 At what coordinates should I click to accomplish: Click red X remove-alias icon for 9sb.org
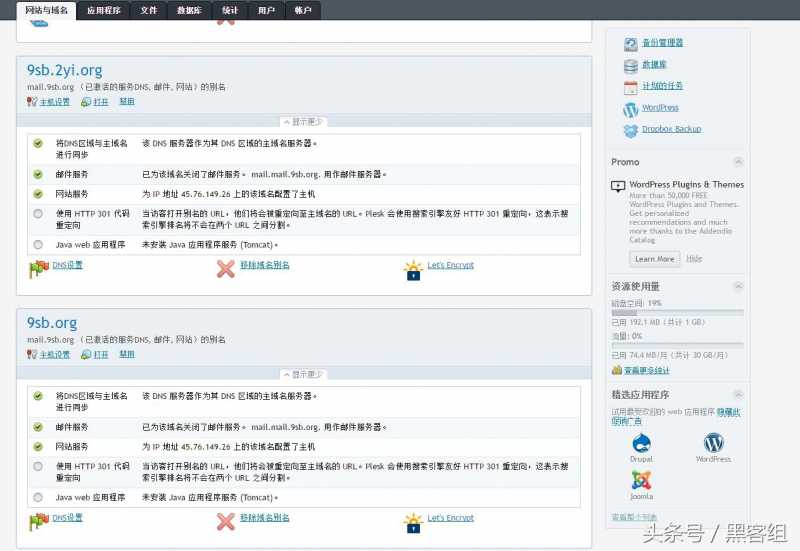click(226, 521)
